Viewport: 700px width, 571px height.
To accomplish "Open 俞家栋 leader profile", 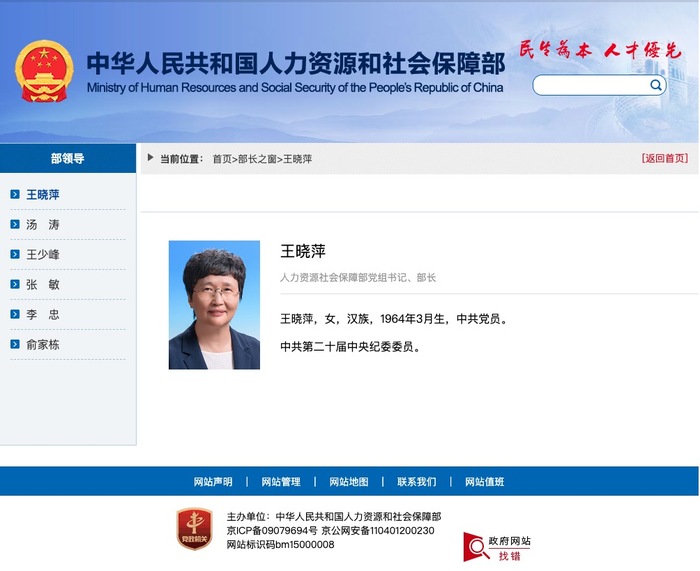I will coord(43,344).
